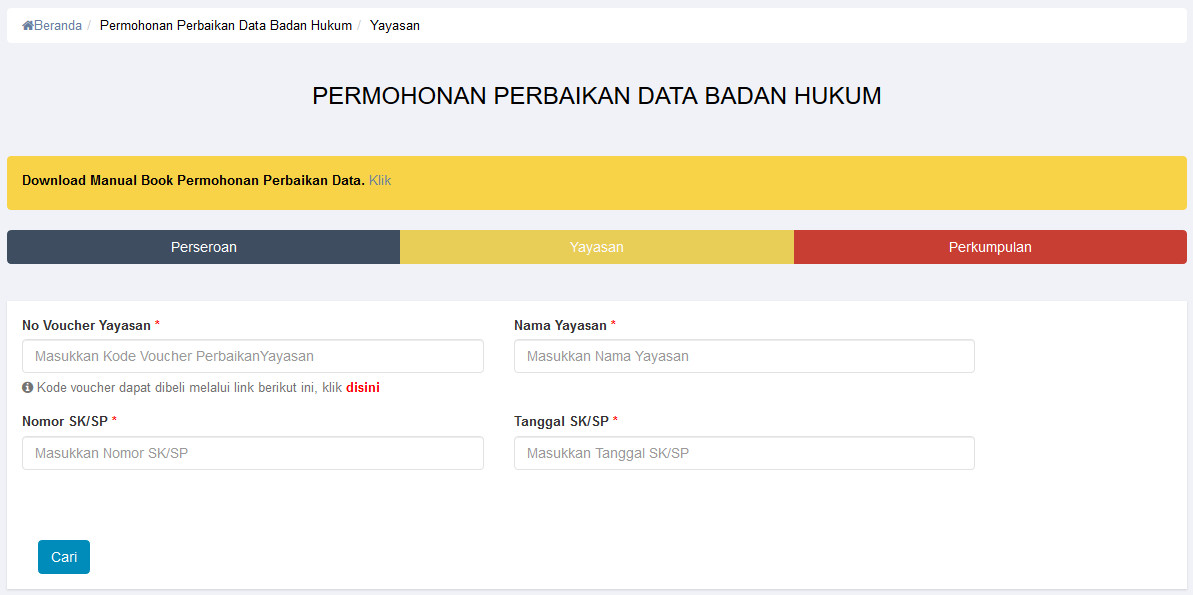Open the manual book 'Klik' link
Screen dimensions: 1193x595
[x=380, y=181]
